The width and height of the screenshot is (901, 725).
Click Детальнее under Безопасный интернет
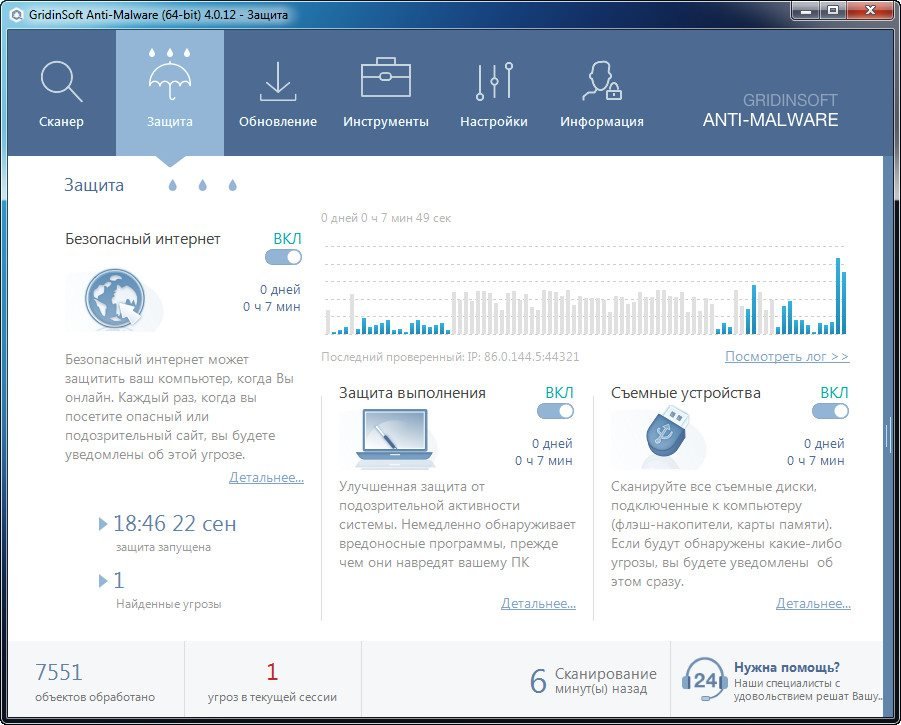tap(266, 478)
